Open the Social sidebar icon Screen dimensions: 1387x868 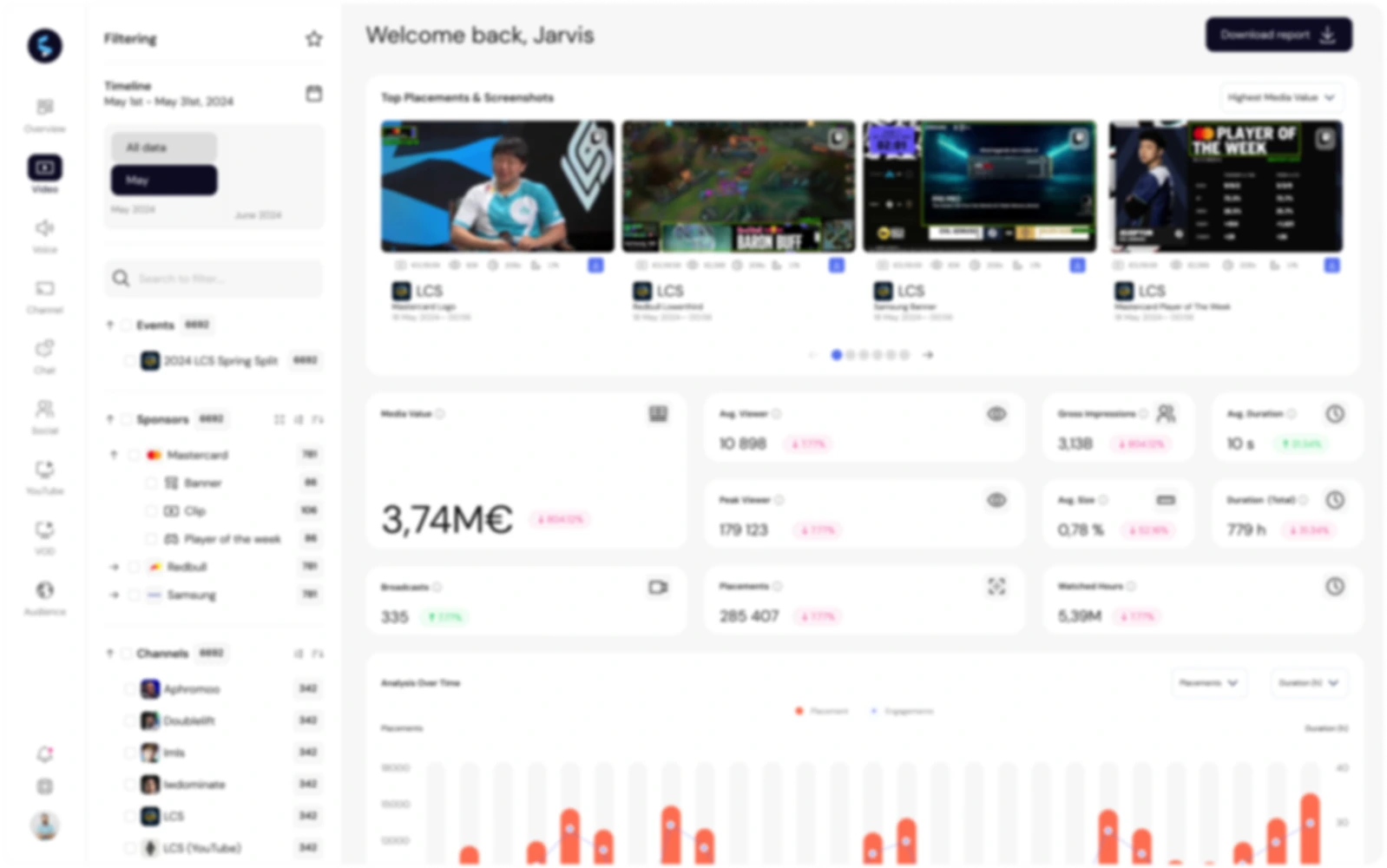click(44, 409)
